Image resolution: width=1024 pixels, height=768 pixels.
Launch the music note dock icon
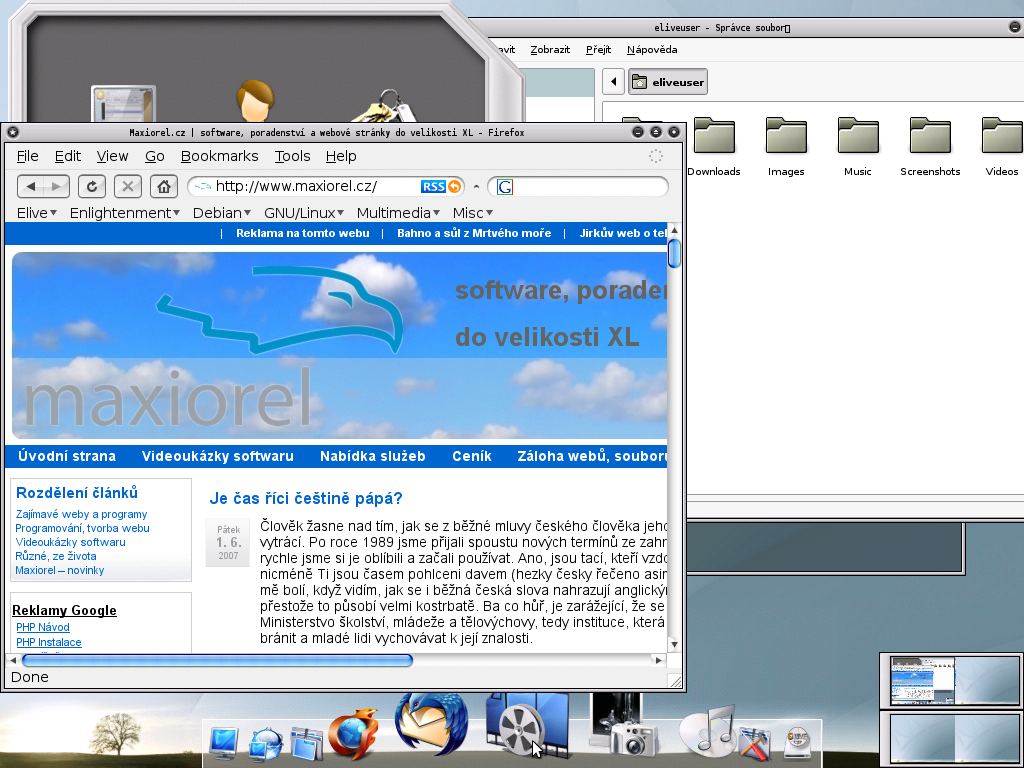[709, 730]
